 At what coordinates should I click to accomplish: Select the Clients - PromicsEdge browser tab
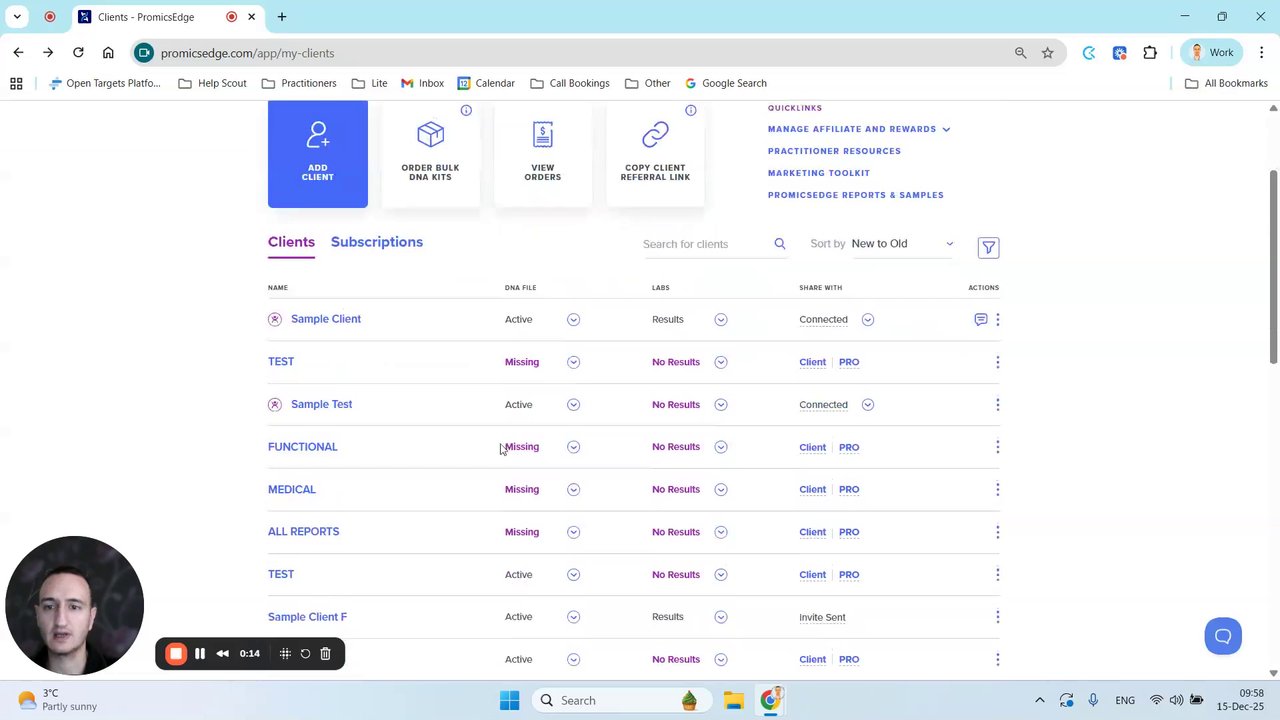tap(167, 17)
